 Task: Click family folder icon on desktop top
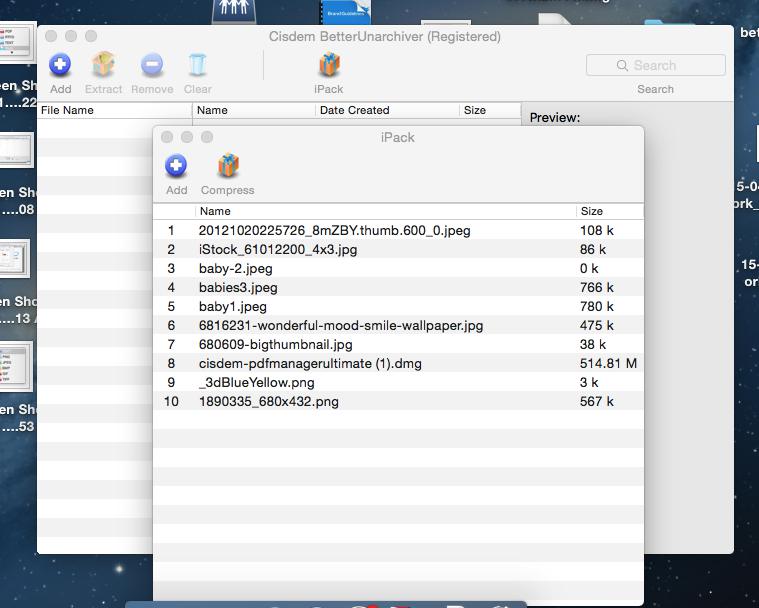coord(233,11)
